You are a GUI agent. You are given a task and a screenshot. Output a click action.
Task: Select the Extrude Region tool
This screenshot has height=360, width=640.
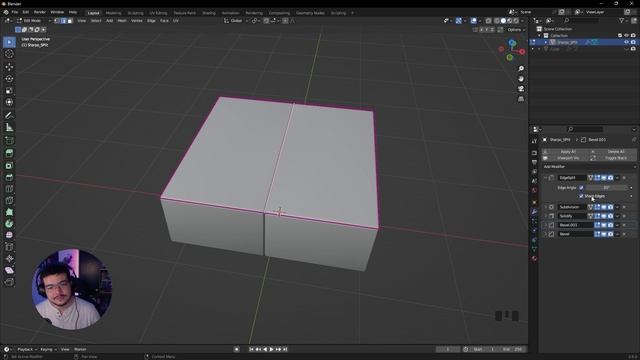[x=9, y=153]
